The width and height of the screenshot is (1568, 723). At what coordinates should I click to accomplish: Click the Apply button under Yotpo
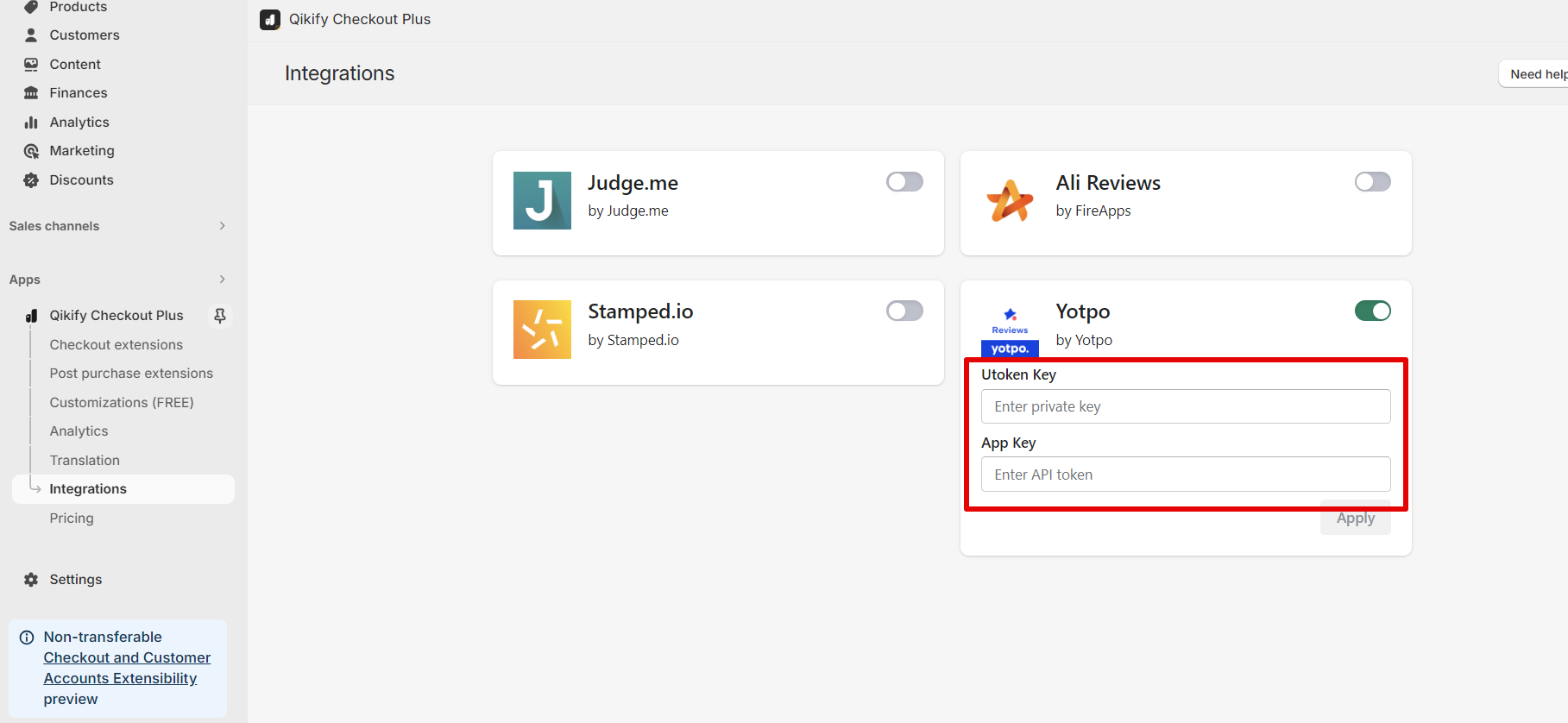coord(1355,519)
